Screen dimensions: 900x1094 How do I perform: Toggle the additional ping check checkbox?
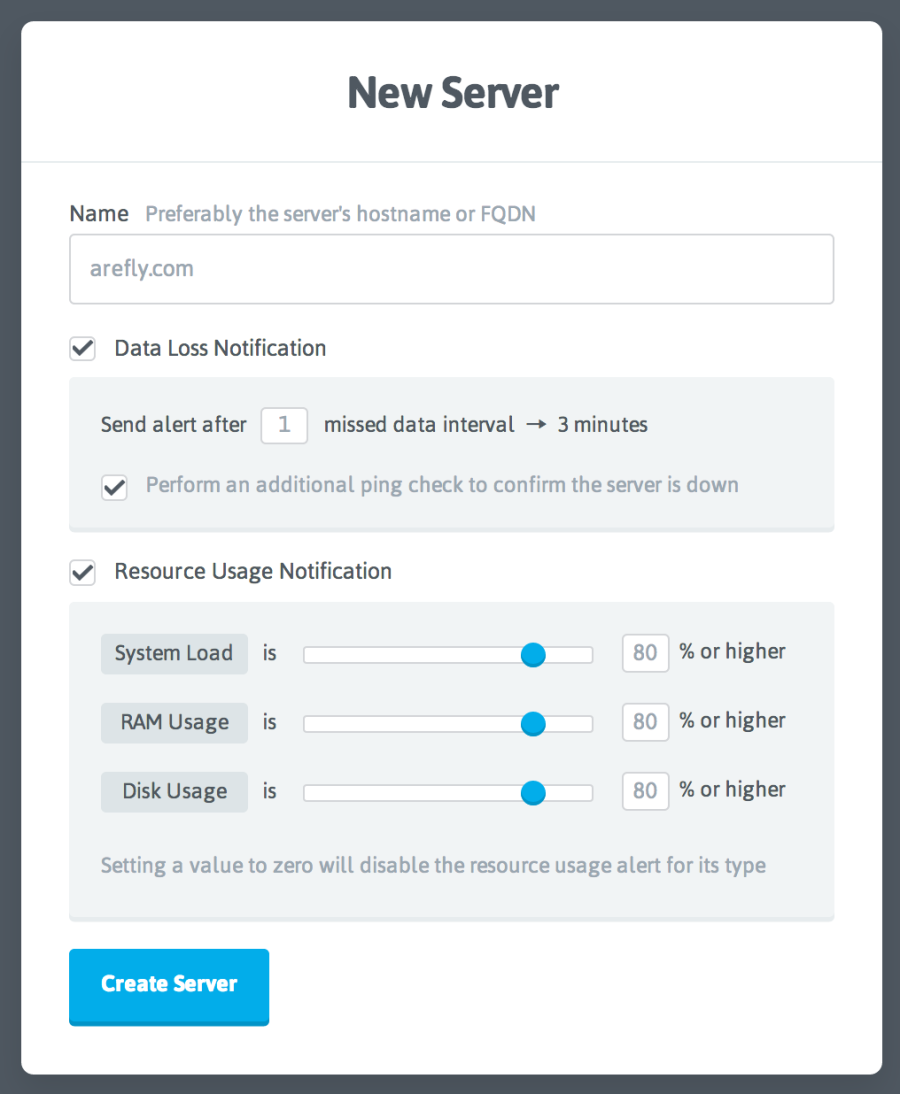tap(115, 487)
